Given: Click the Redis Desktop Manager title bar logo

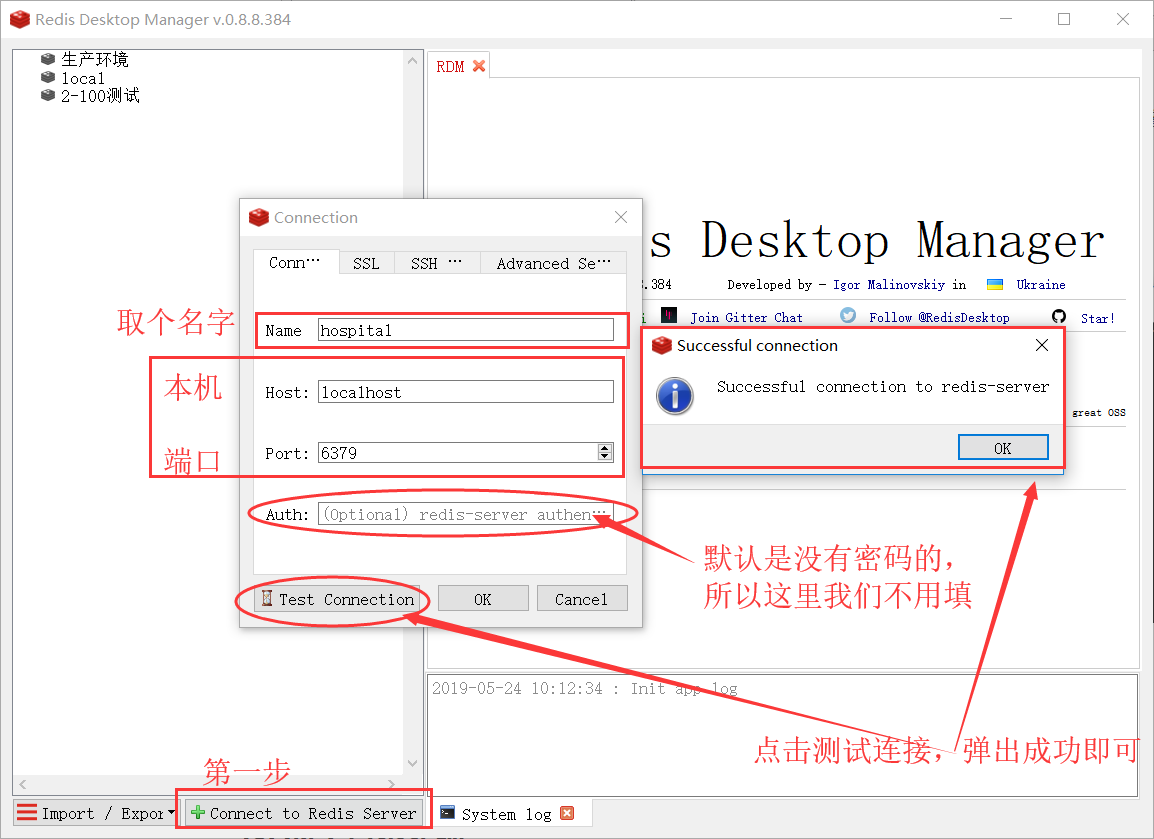Looking at the screenshot, I should pyautogui.click(x=20, y=19).
